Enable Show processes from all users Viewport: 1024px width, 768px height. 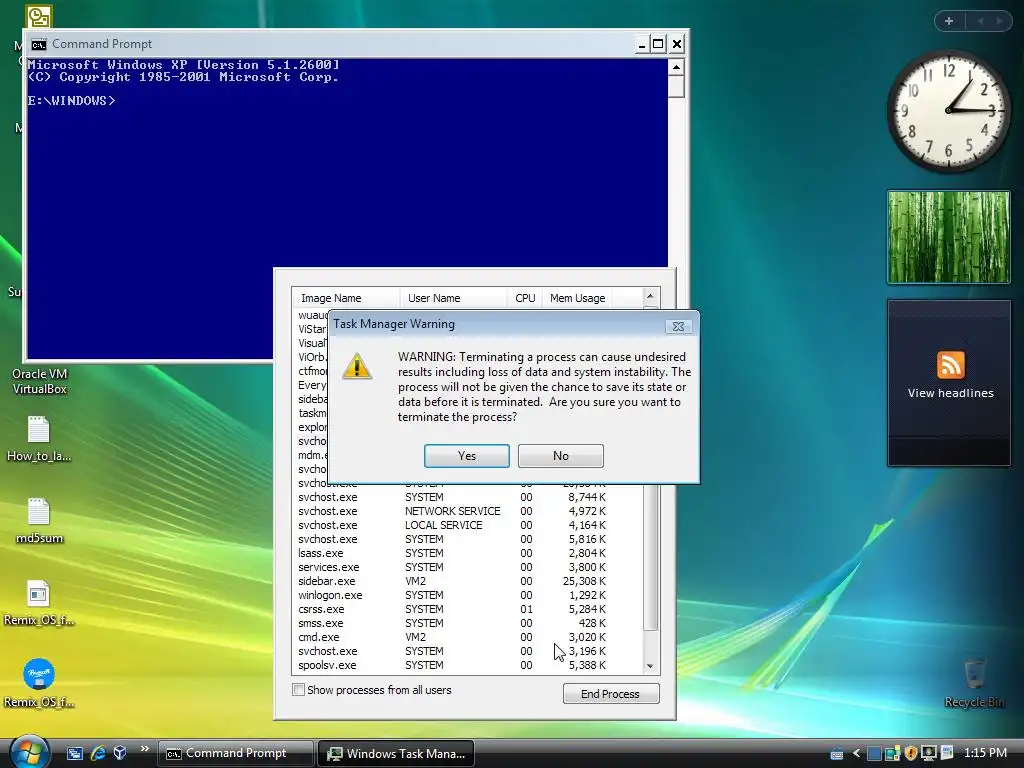coord(298,690)
